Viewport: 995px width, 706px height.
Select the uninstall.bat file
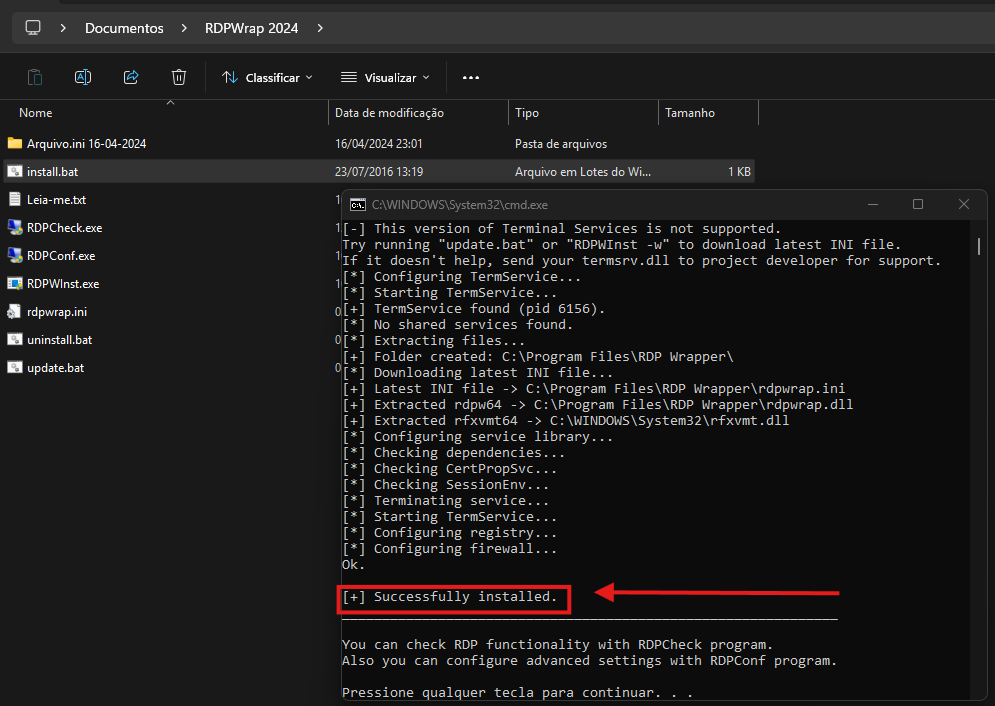(59, 340)
